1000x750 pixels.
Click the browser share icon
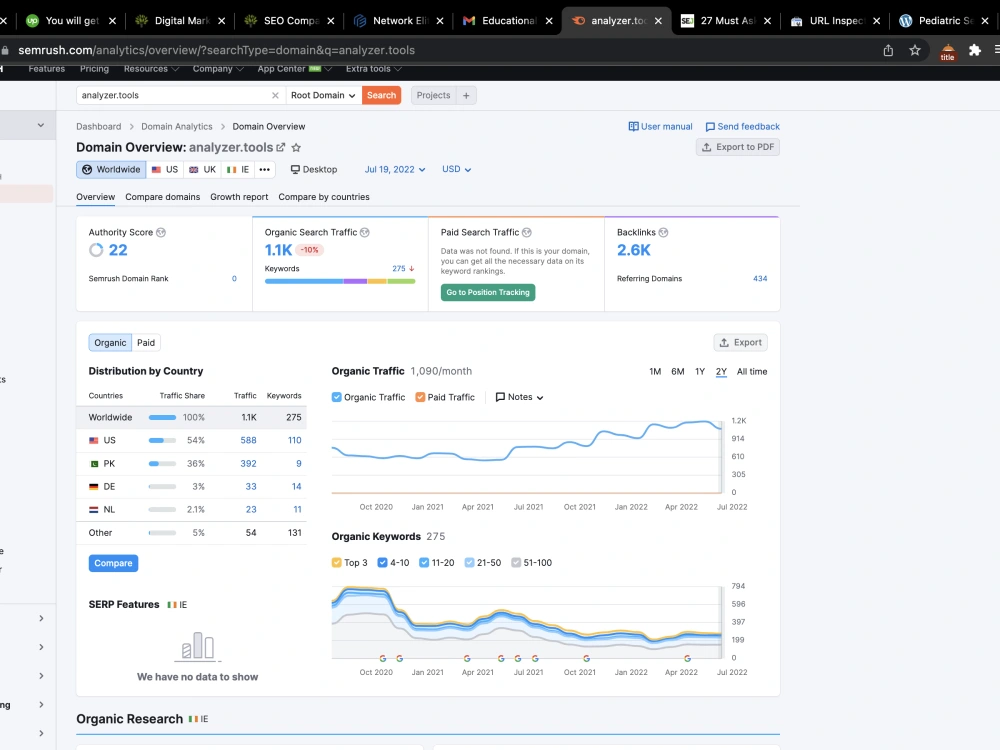(888, 50)
